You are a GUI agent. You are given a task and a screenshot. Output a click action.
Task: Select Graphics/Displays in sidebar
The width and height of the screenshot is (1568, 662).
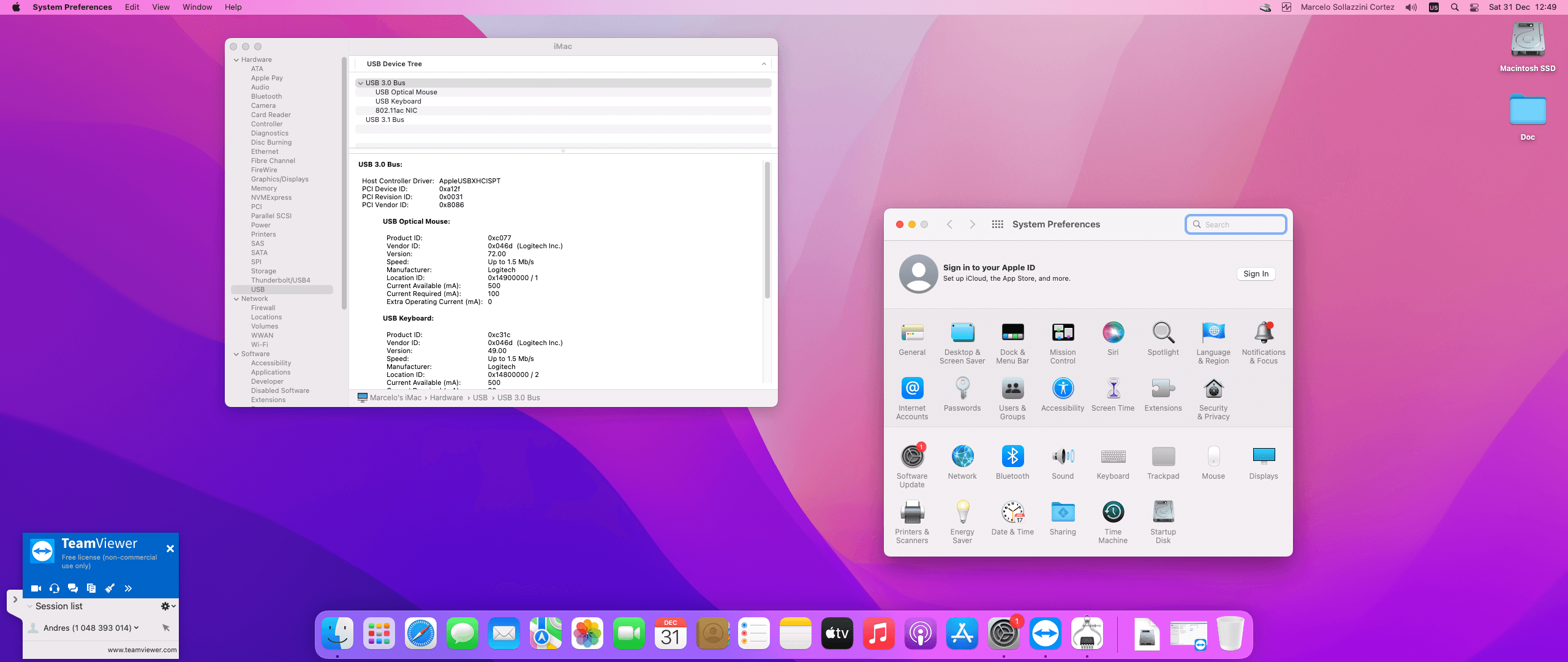tap(279, 180)
